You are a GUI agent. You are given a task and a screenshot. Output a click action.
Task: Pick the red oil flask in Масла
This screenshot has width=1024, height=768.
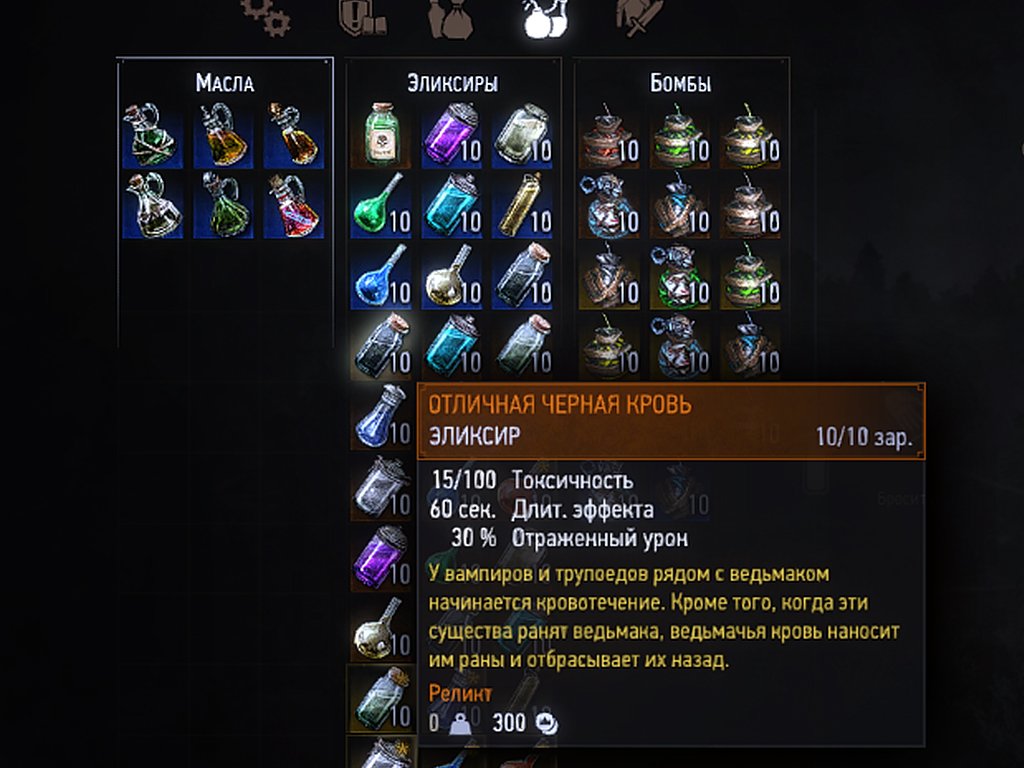point(294,205)
